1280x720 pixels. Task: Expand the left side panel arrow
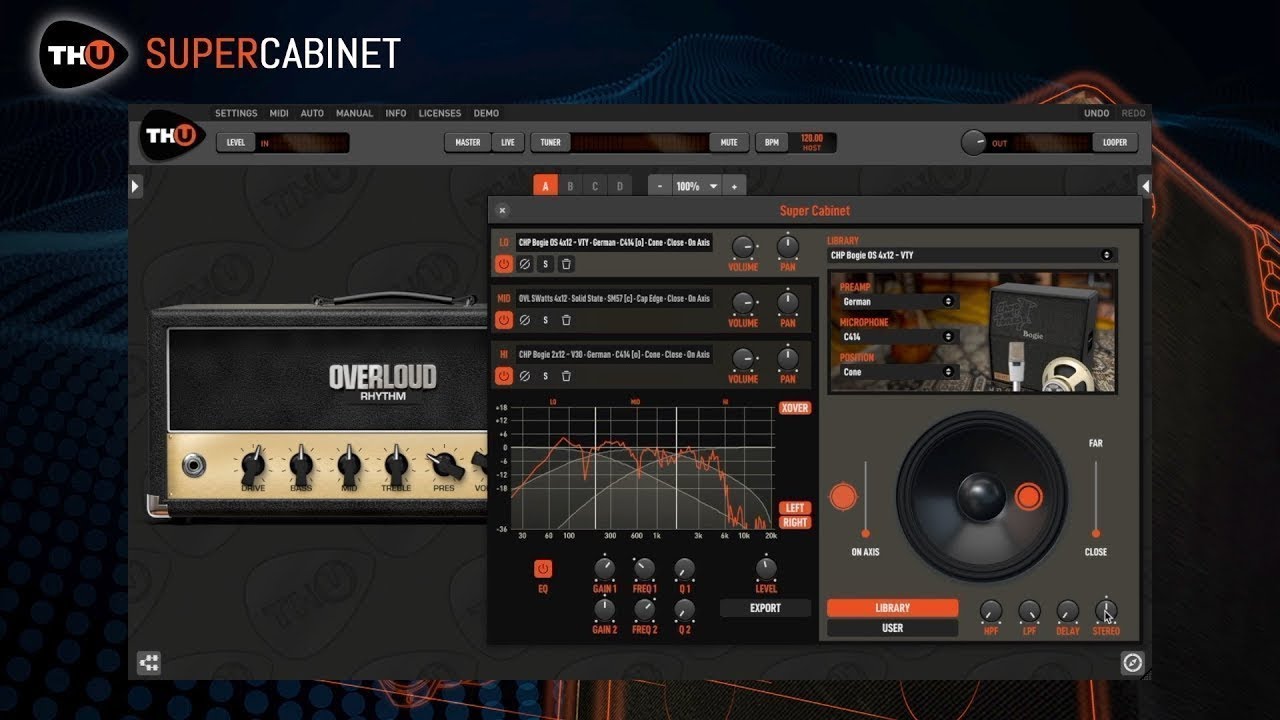136,187
